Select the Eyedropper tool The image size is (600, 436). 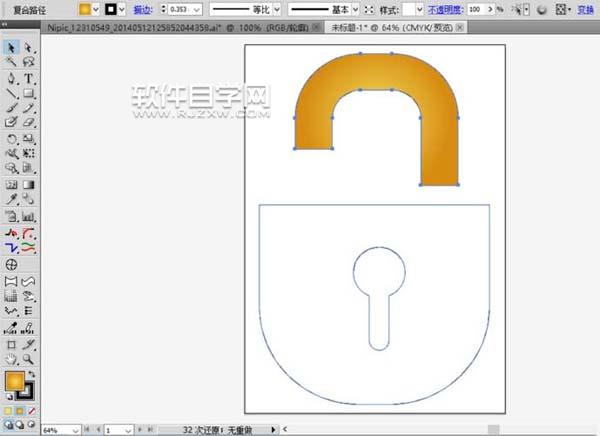tap(11, 199)
